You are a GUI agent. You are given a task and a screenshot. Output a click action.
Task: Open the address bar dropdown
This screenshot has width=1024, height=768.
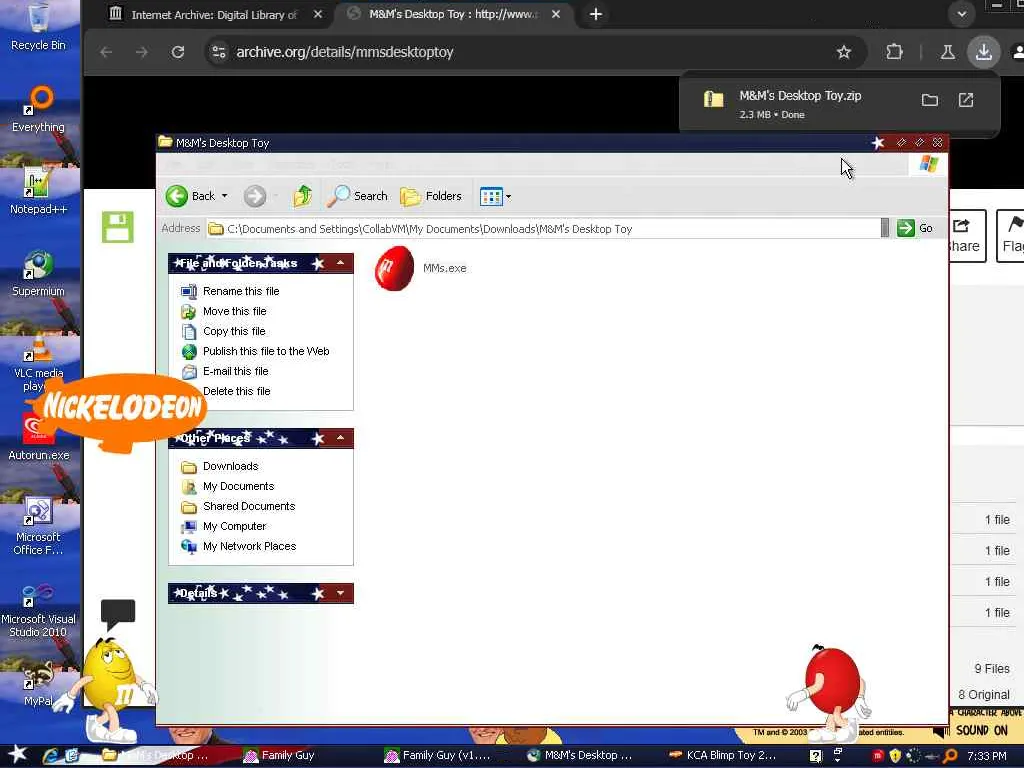(885, 228)
